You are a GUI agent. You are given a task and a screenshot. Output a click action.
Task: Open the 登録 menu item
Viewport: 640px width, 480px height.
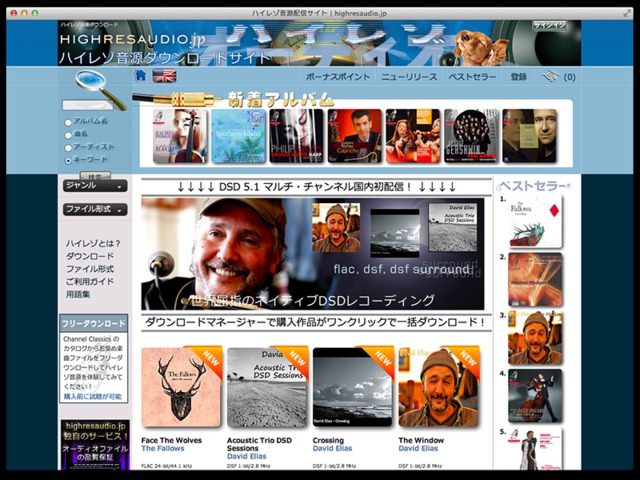[518, 77]
